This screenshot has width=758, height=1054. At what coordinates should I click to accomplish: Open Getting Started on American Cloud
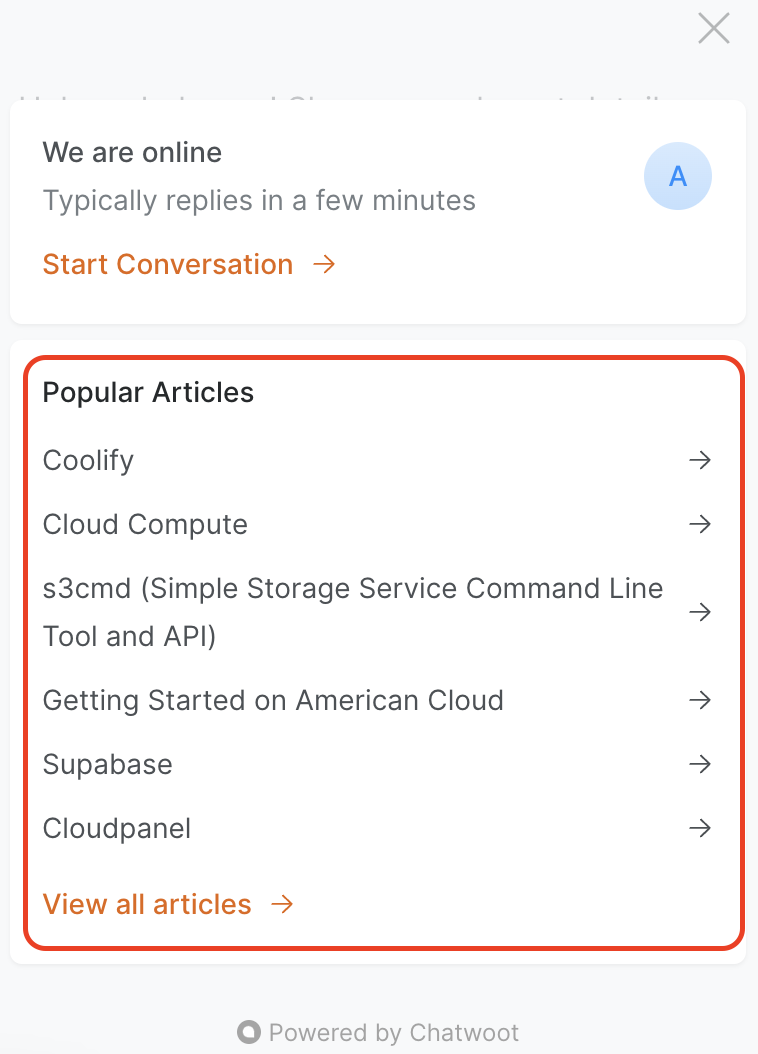tap(273, 700)
